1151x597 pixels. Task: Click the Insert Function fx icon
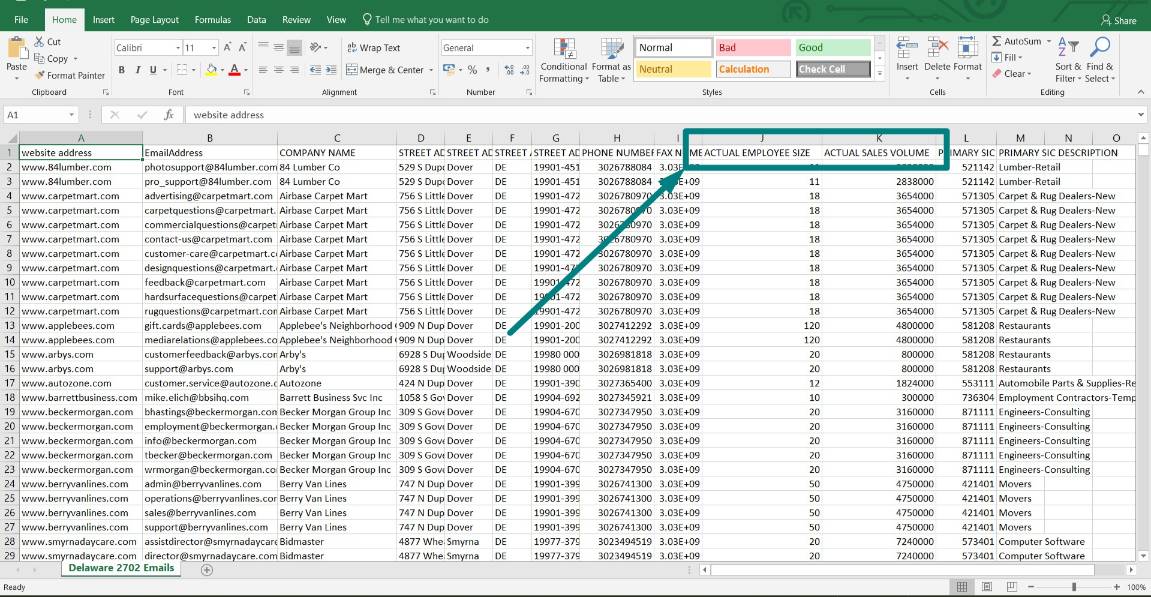169,115
